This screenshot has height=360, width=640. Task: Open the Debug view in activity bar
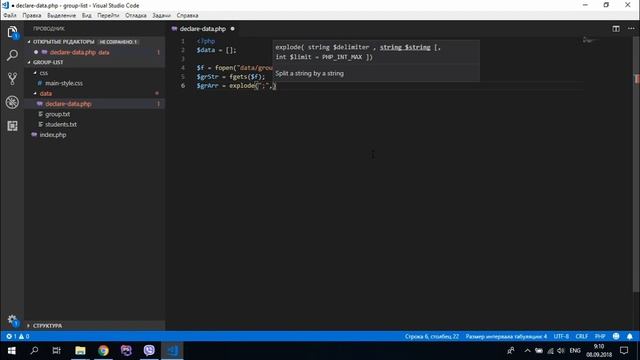(x=12, y=102)
